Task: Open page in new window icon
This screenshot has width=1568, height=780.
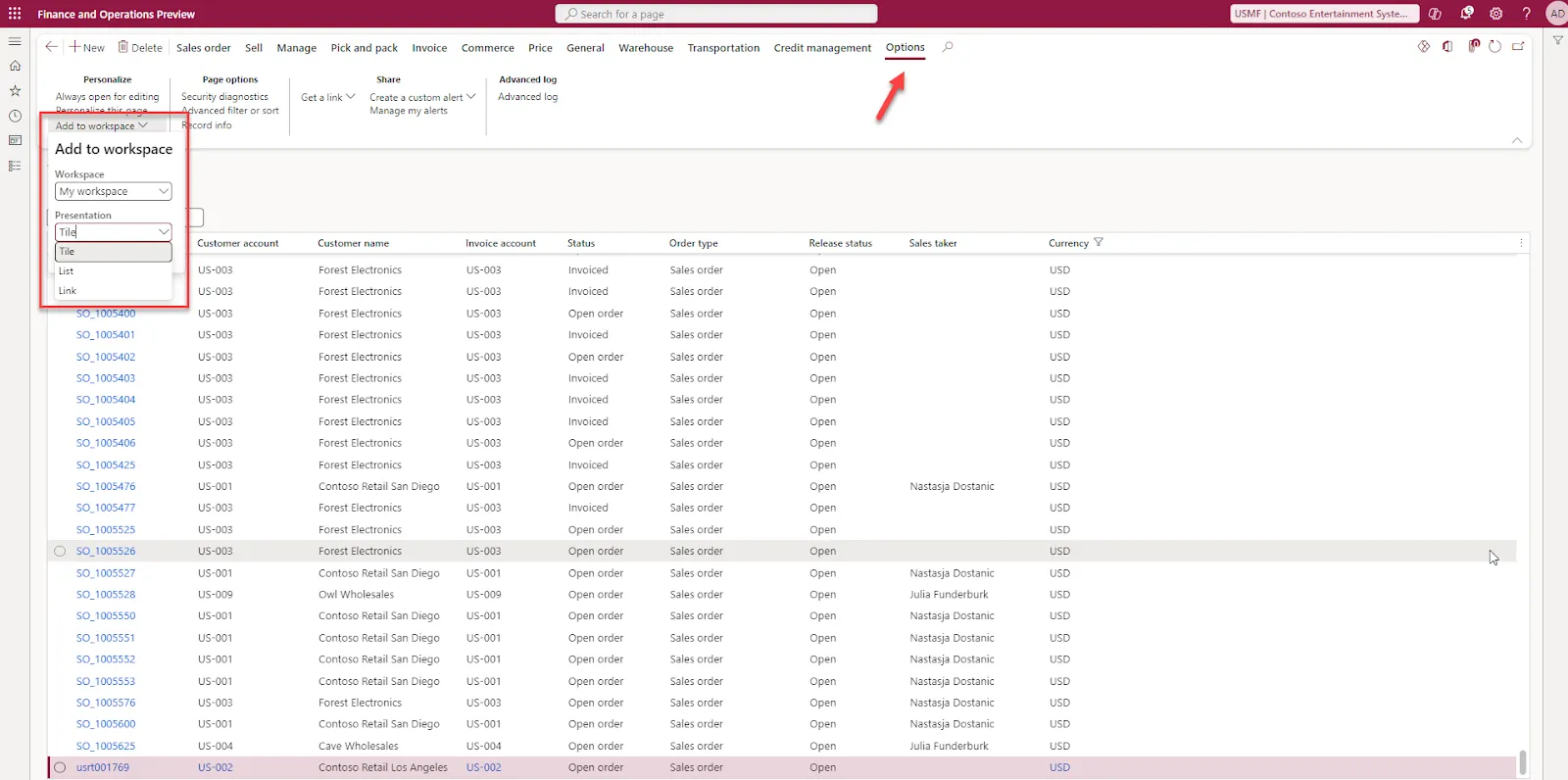Action: pyautogui.click(x=1518, y=47)
